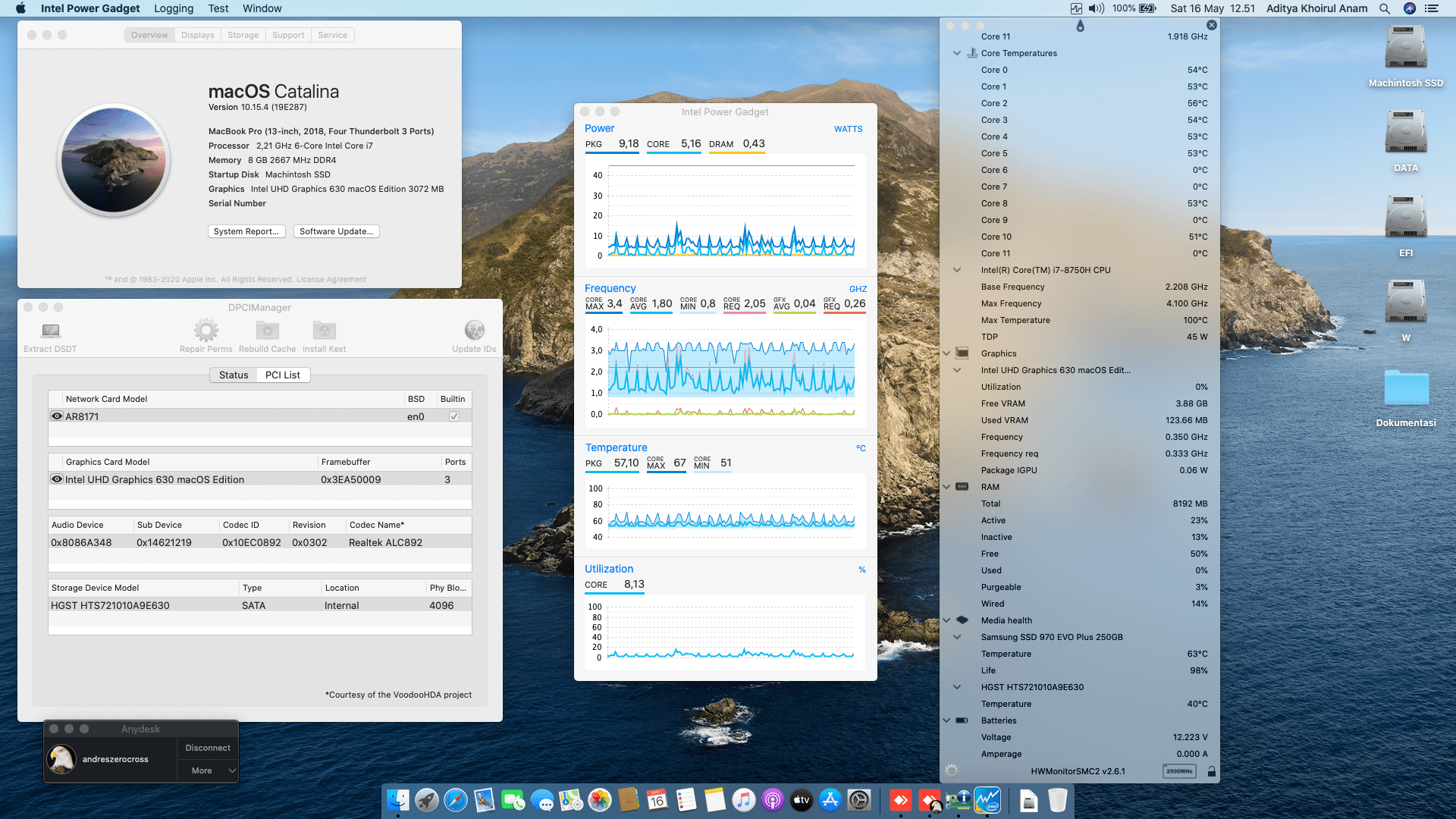The width and height of the screenshot is (1456, 819).
Task: Click the 2500MHz icon in HWMonitorSMC2
Action: 1179,771
